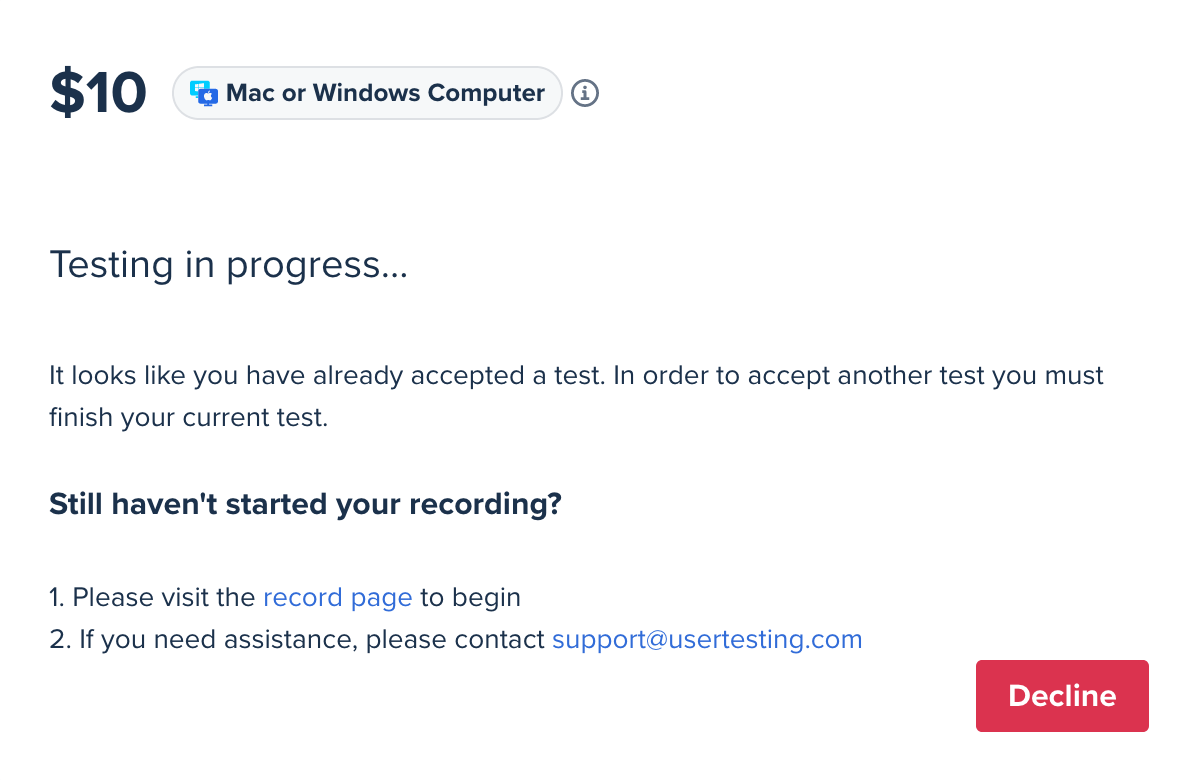Click the computer device icon in the badge

click(x=204, y=93)
